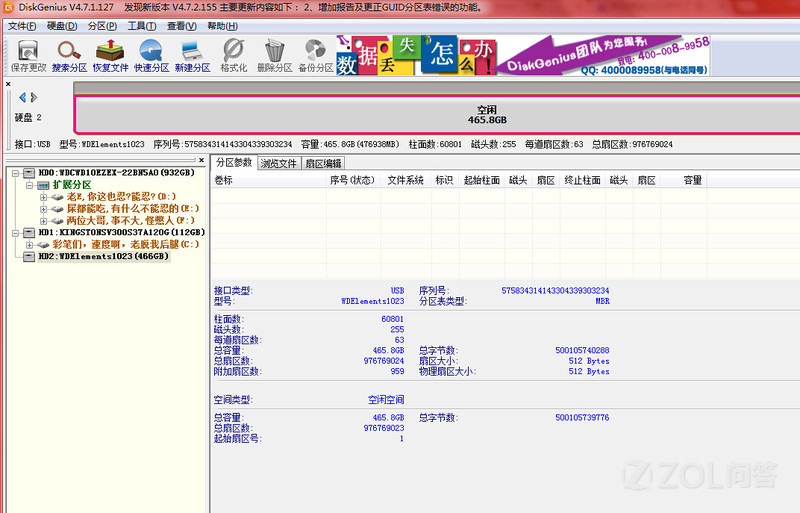Click the serial number value 5758343141433043393303234
The height and width of the screenshot is (513, 800).
[555, 290]
